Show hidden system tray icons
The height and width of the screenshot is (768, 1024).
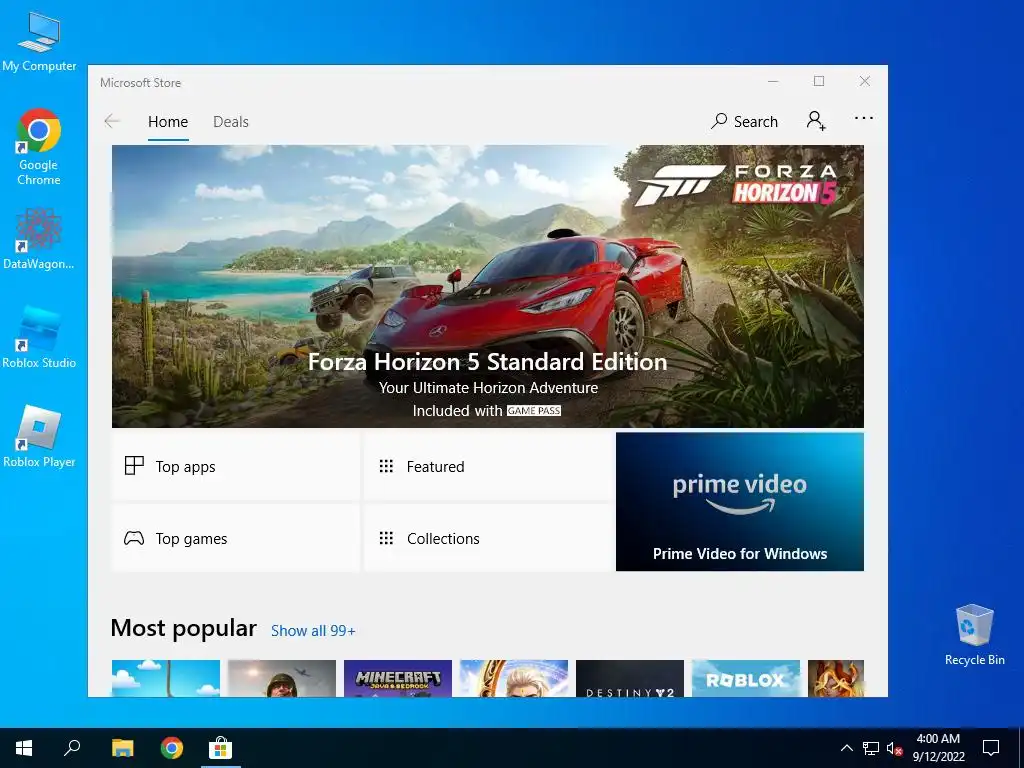[x=846, y=748]
